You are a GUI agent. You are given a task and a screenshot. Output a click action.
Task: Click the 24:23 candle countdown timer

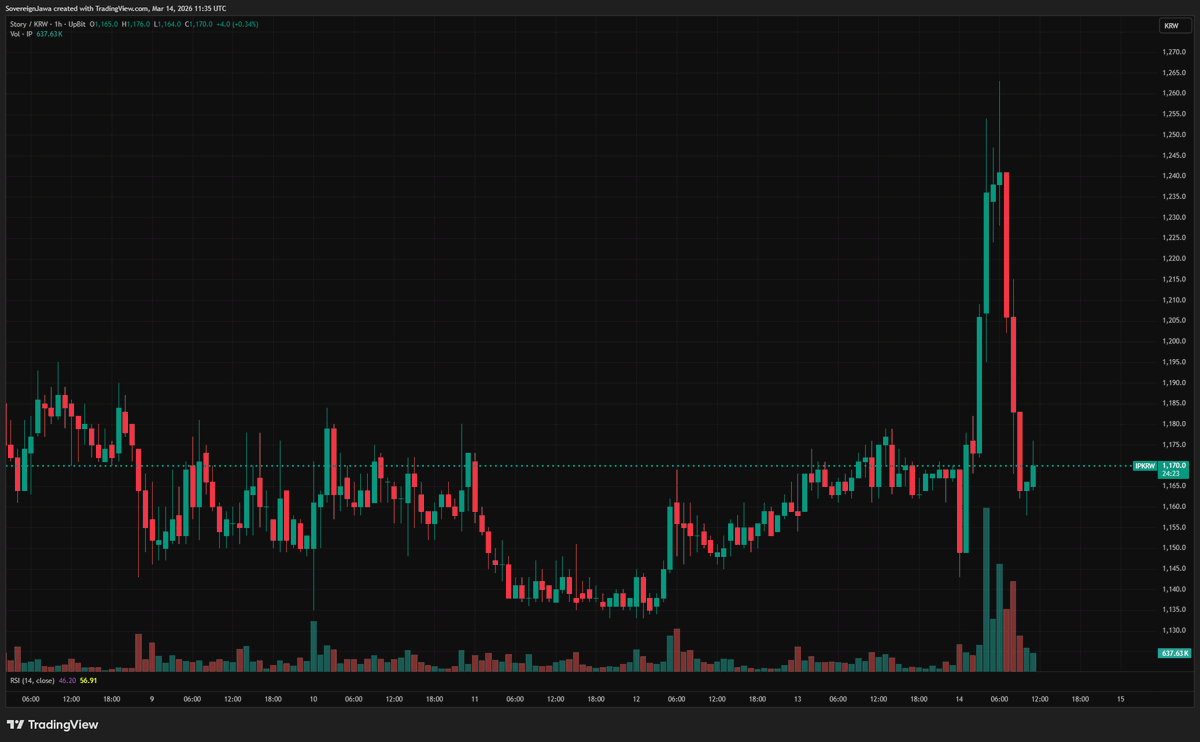click(x=1173, y=474)
